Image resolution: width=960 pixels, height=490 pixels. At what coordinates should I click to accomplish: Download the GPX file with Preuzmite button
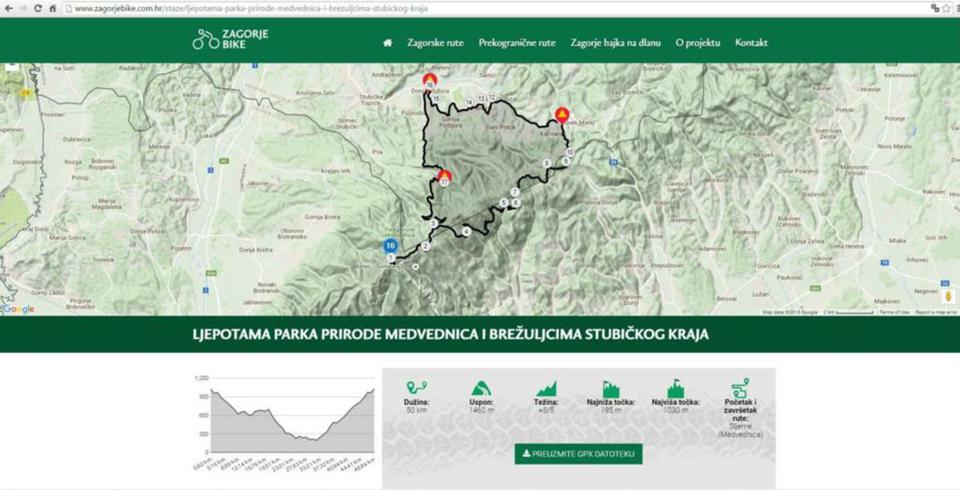point(578,454)
